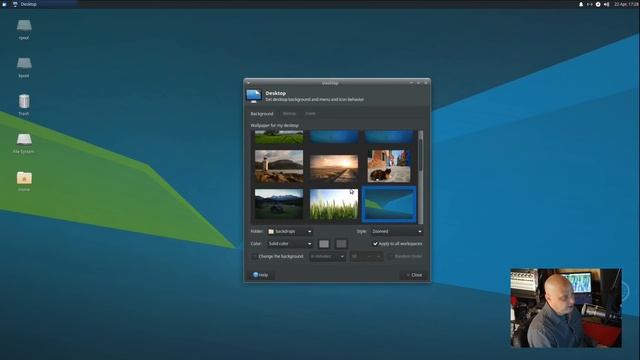This screenshot has width=640, height=360.
Task: Enable the Change the background checkbox
Action: [x=254, y=256]
